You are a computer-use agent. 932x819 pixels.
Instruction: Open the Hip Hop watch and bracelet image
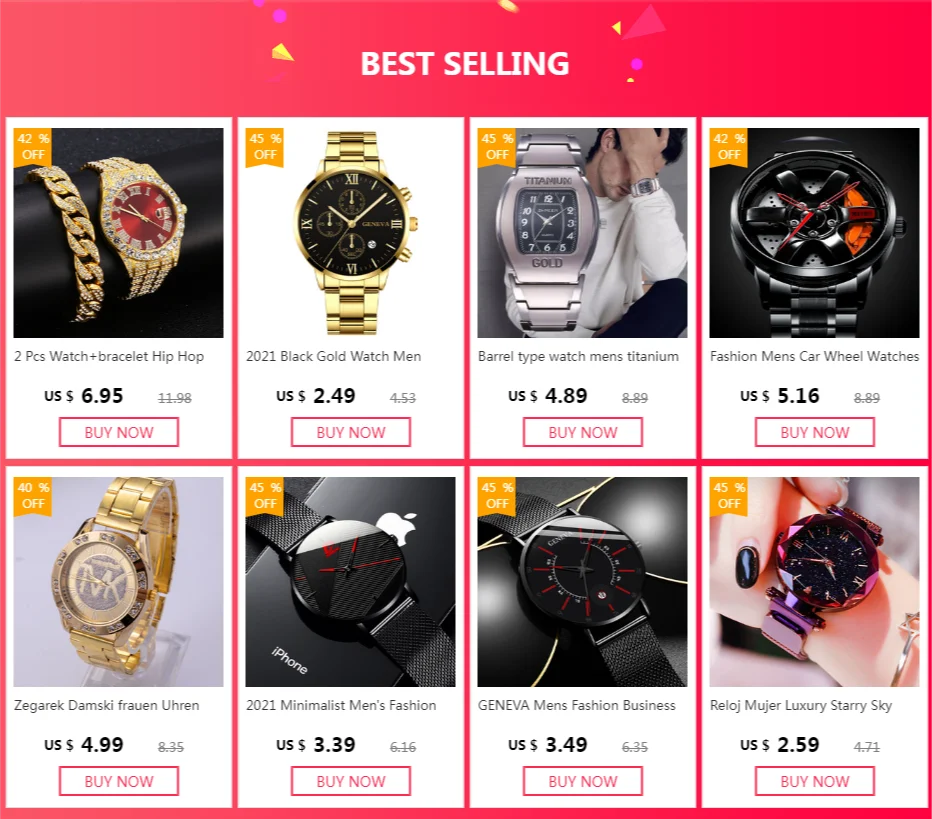(x=118, y=232)
